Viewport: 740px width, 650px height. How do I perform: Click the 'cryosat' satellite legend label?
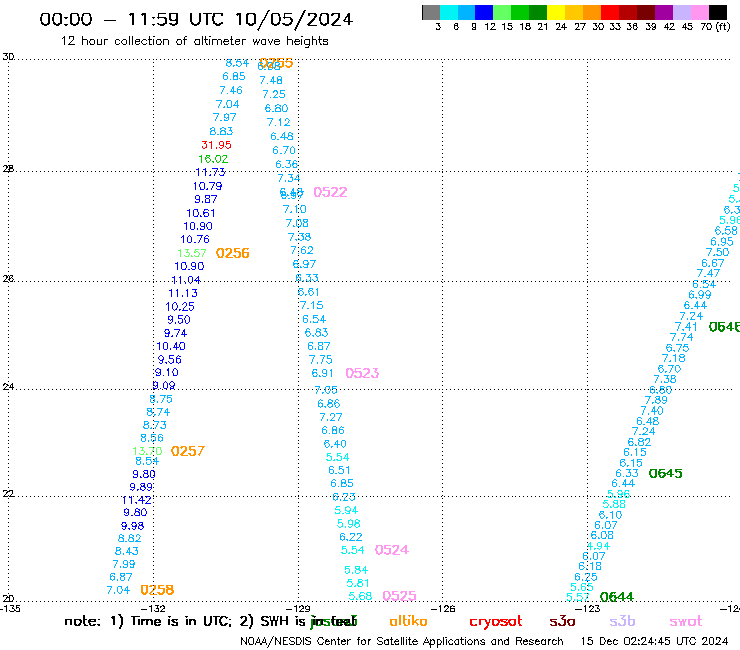point(496,622)
